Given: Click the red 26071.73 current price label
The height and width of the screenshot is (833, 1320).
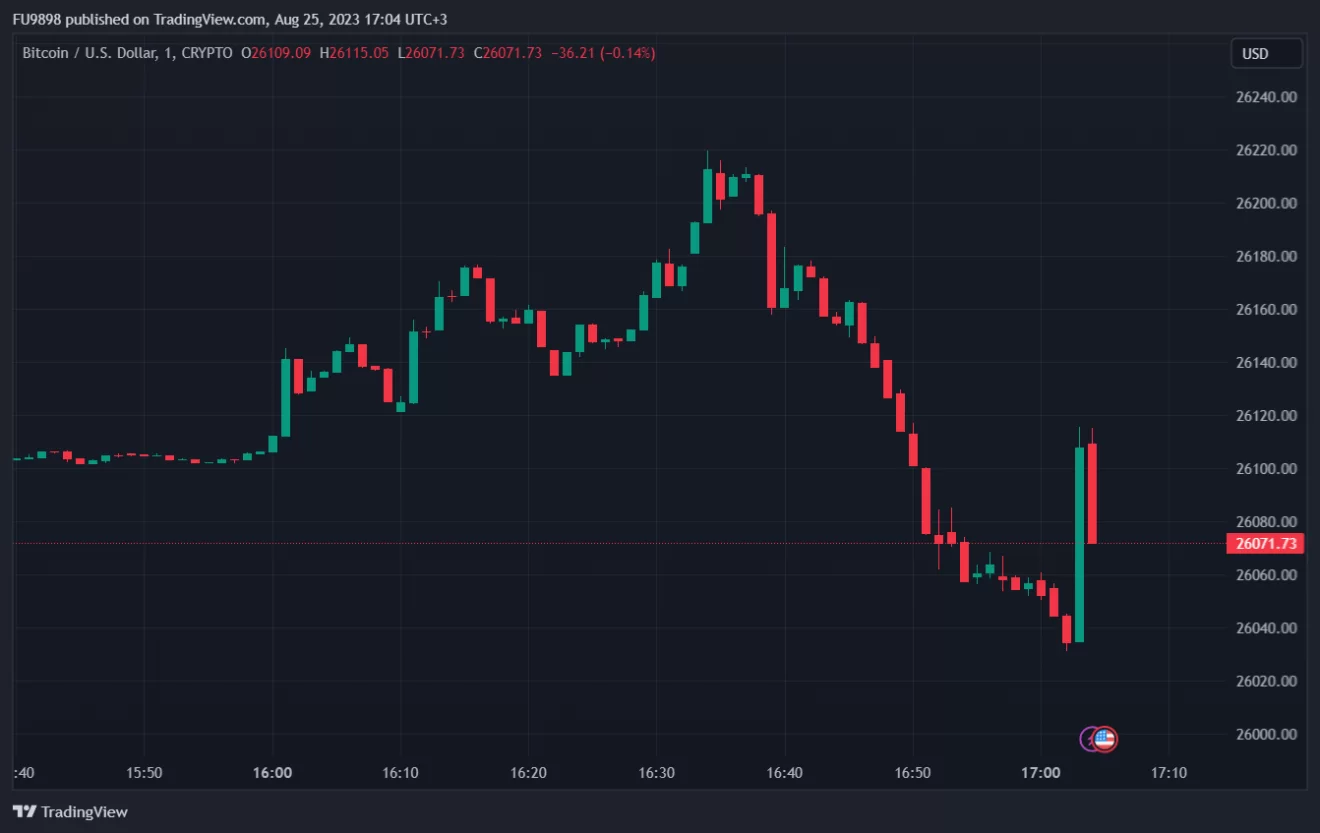Looking at the screenshot, I should click(1266, 544).
